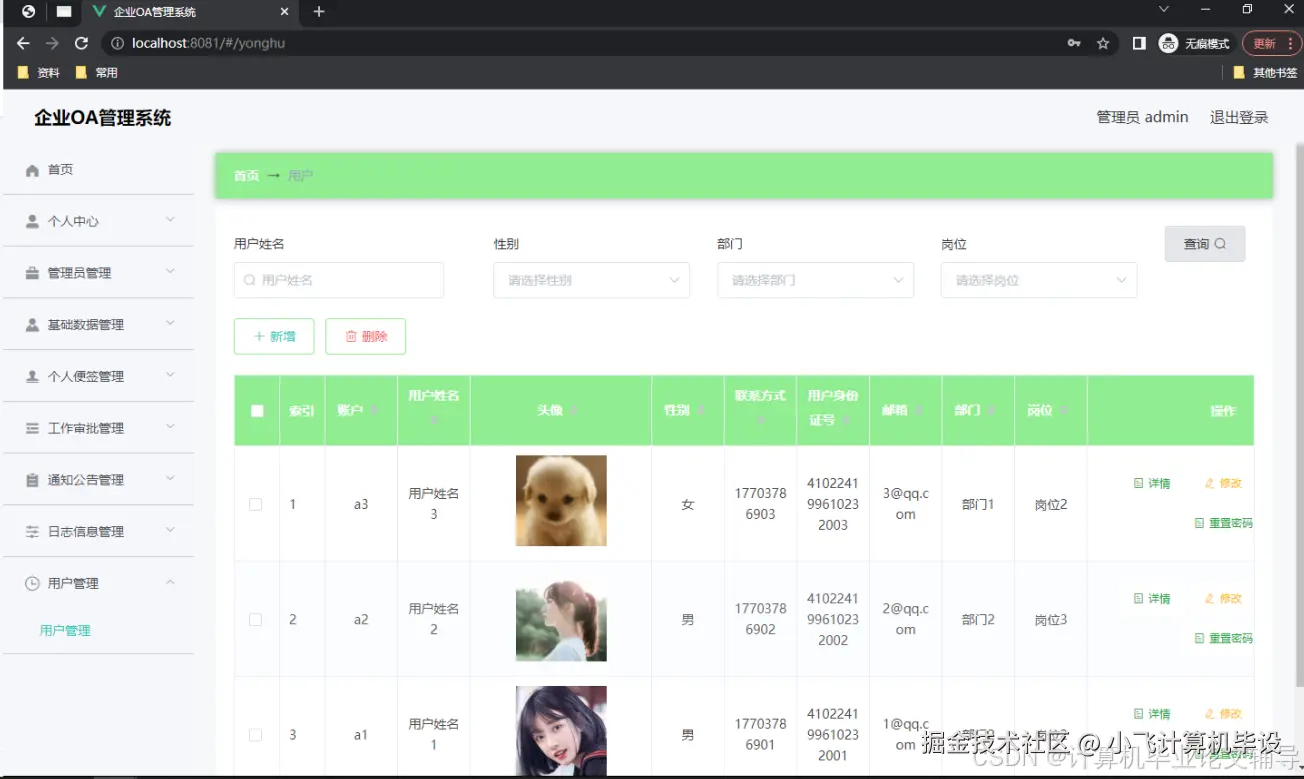Check the checkbox for row with account a3
The height and width of the screenshot is (779, 1304).
click(x=256, y=504)
